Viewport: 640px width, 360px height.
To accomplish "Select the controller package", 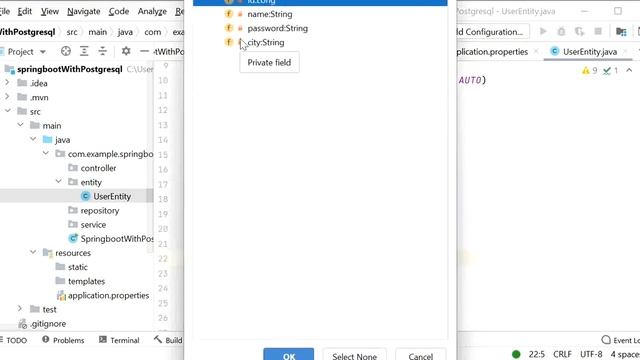I will (x=98, y=168).
